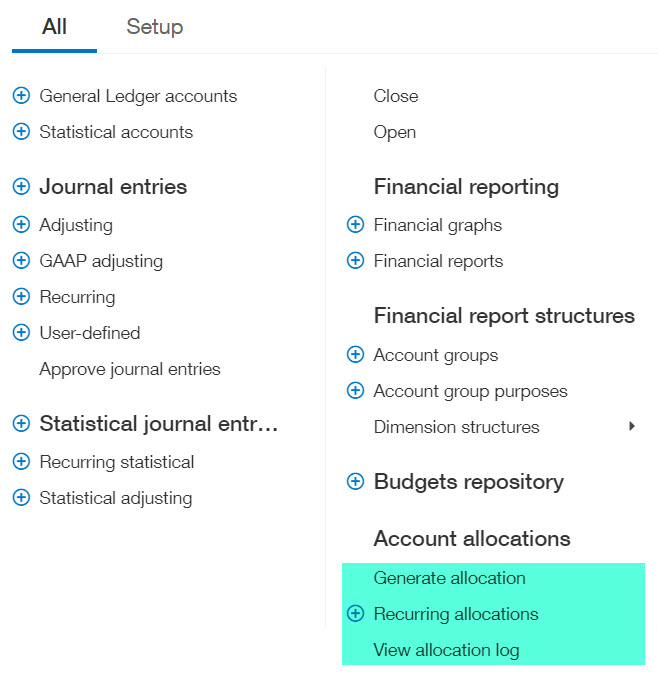
Task: Switch to the Setup tab
Action: 154,27
